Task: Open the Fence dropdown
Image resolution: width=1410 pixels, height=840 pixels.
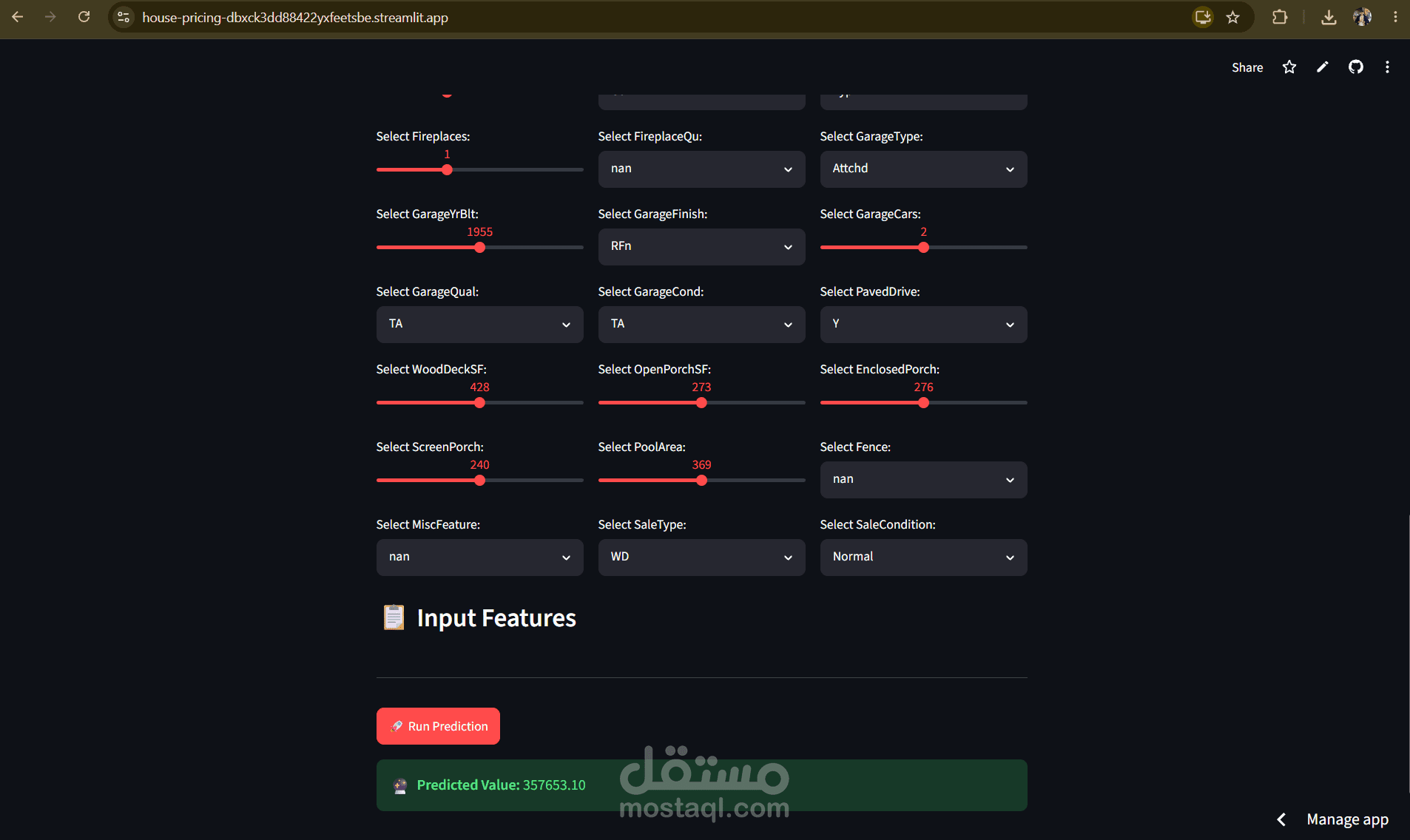Action: [x=923, y=480]
